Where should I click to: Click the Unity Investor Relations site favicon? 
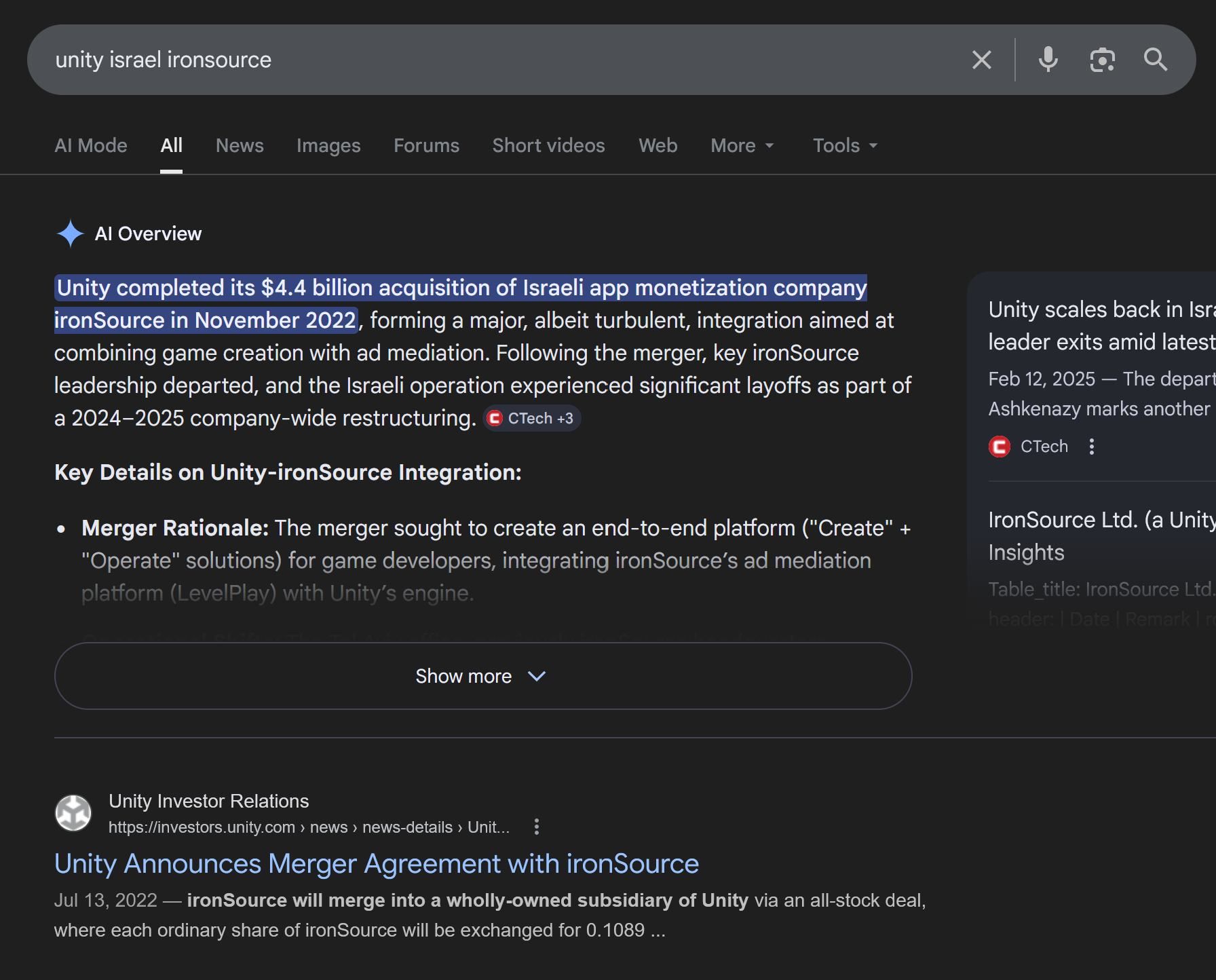click(73, 813)
